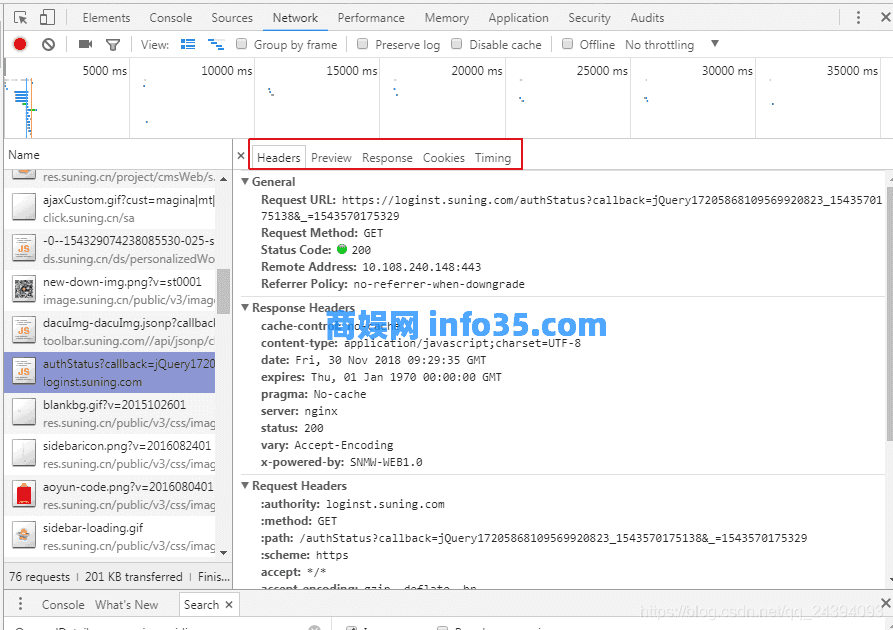
Task: Click the dacuImg JS file icon
Action: [x=24, y=331]
